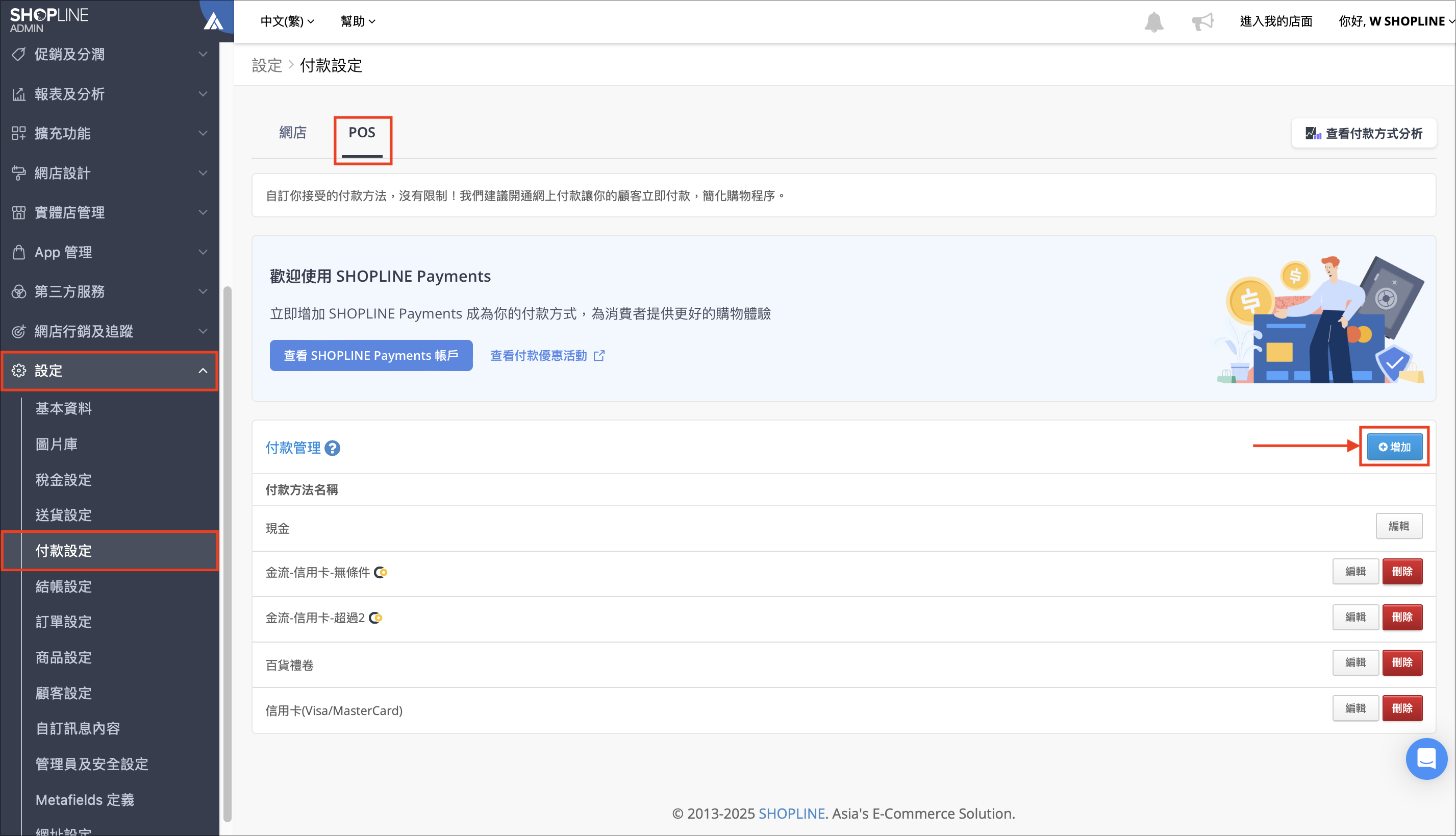Click 進入我的店面 link

click(1276, 21)
